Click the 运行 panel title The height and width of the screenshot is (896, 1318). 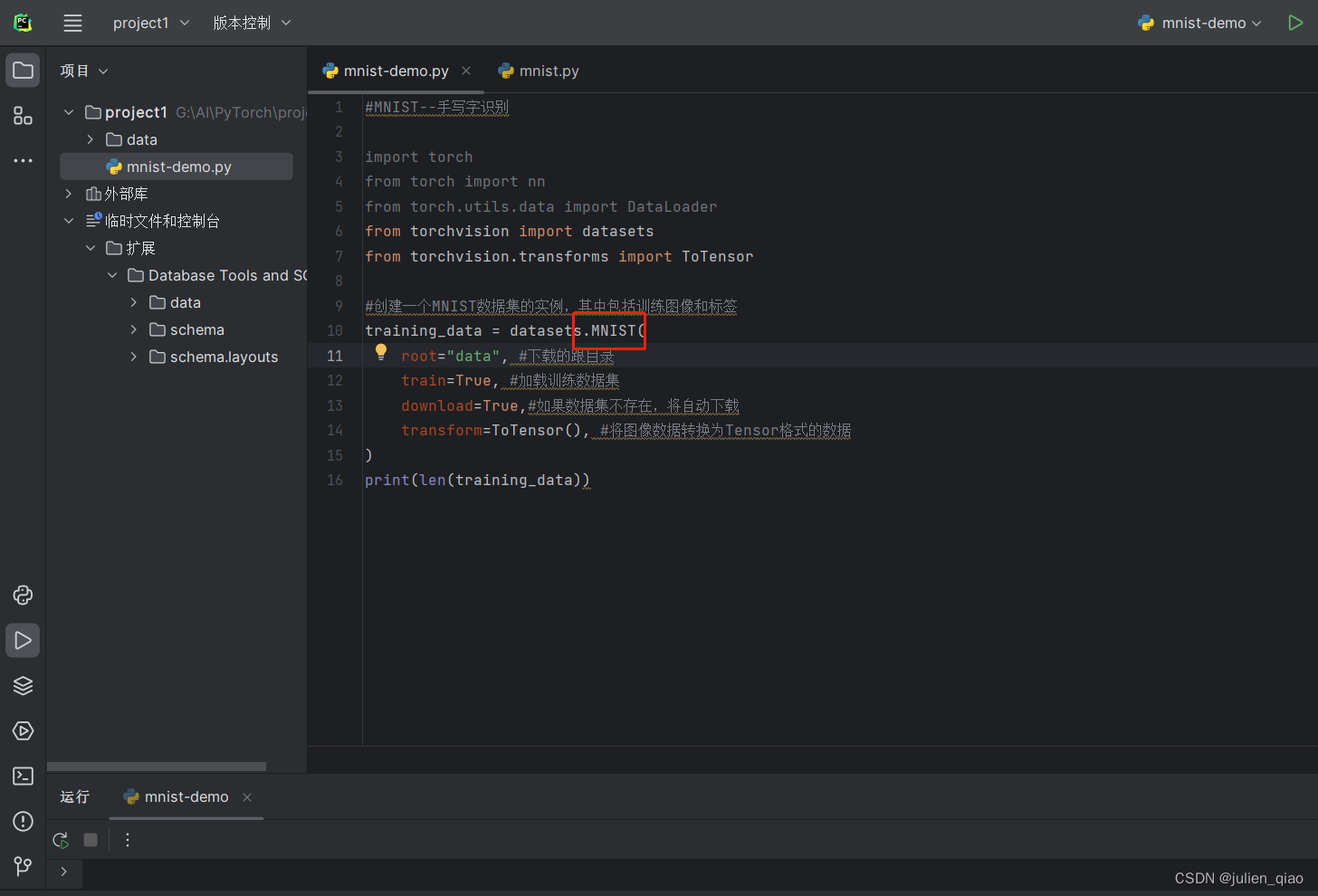coord(75,797)
